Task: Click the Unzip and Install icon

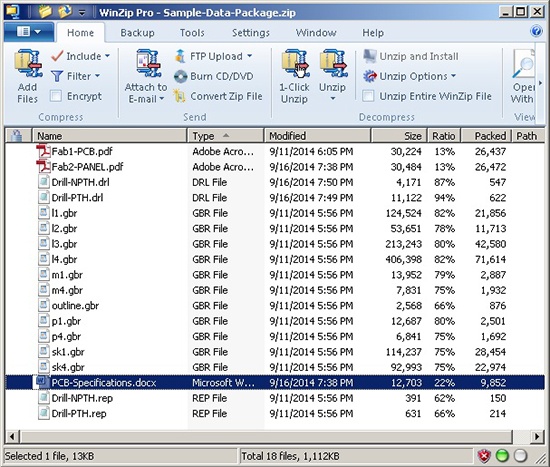Action: pyautogui.click(x=369, y=56)
